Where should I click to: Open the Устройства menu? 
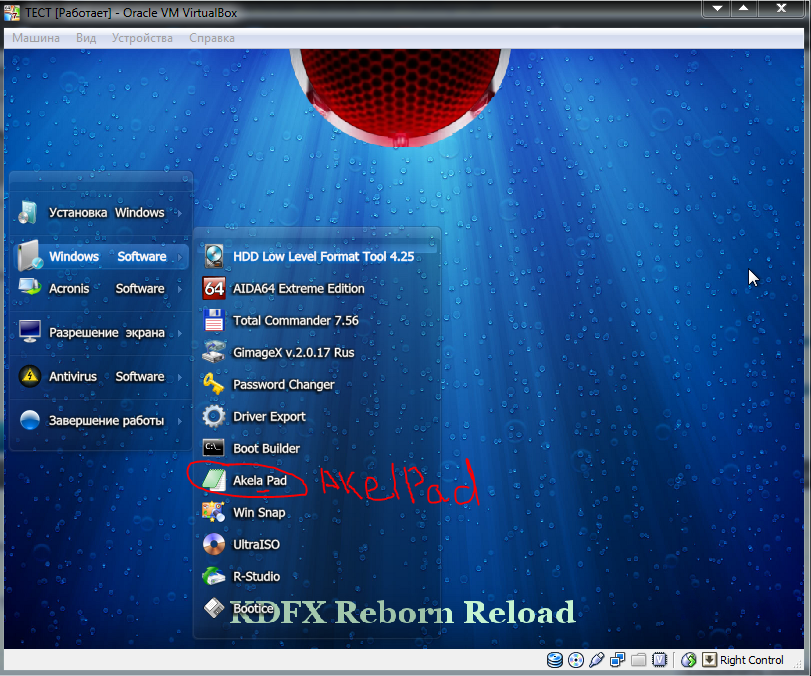coord(142,38)
